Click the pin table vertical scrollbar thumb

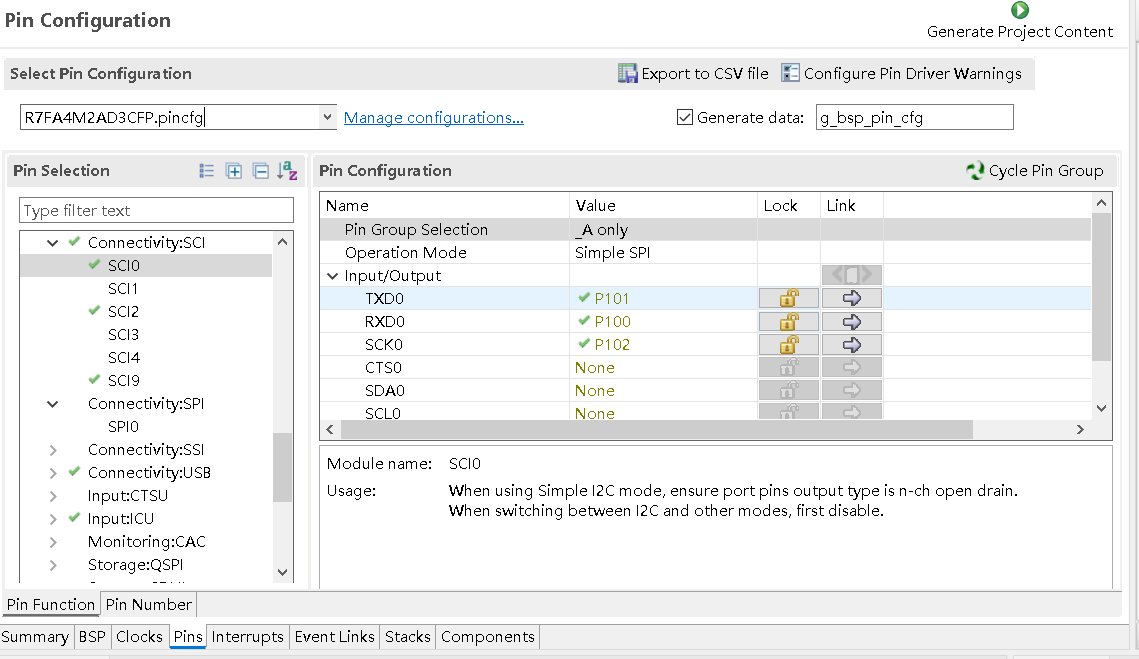(1101, 287)
